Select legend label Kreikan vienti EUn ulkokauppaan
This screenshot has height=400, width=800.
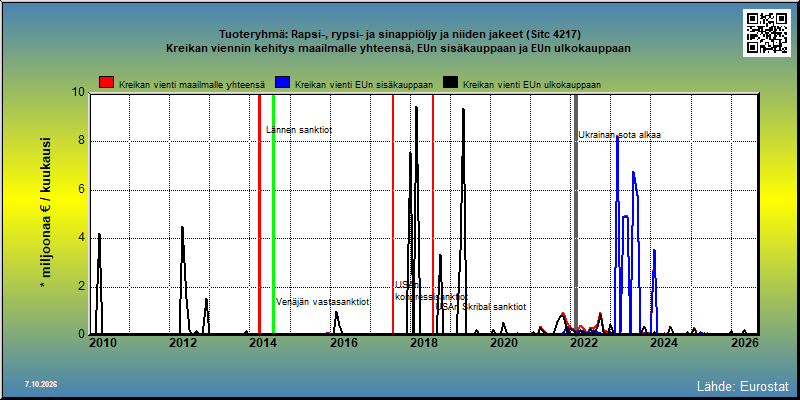coord(532,85)
